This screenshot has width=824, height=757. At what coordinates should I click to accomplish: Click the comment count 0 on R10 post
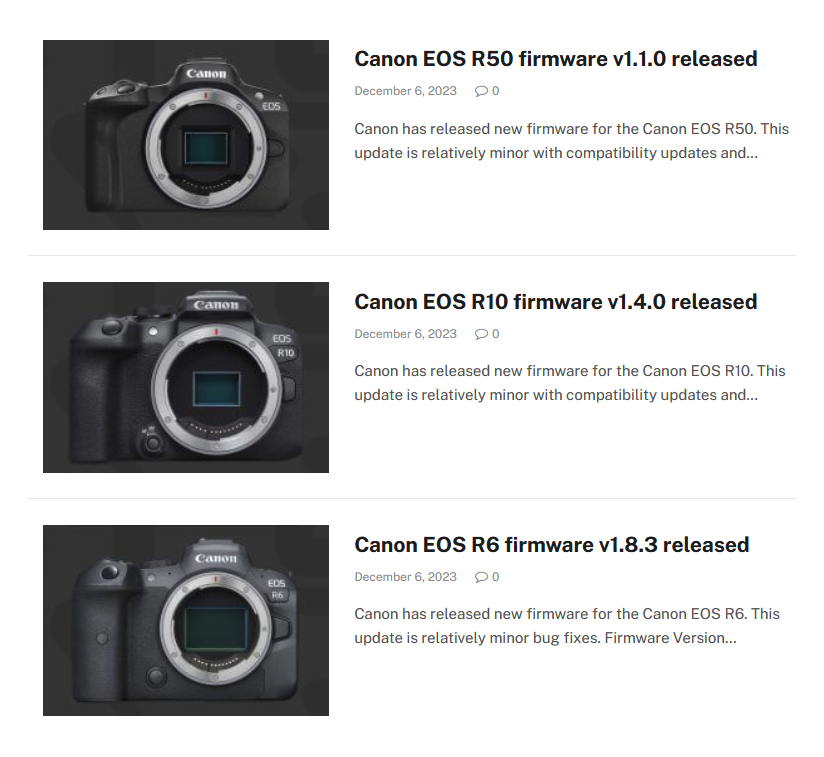pos(496,334)
